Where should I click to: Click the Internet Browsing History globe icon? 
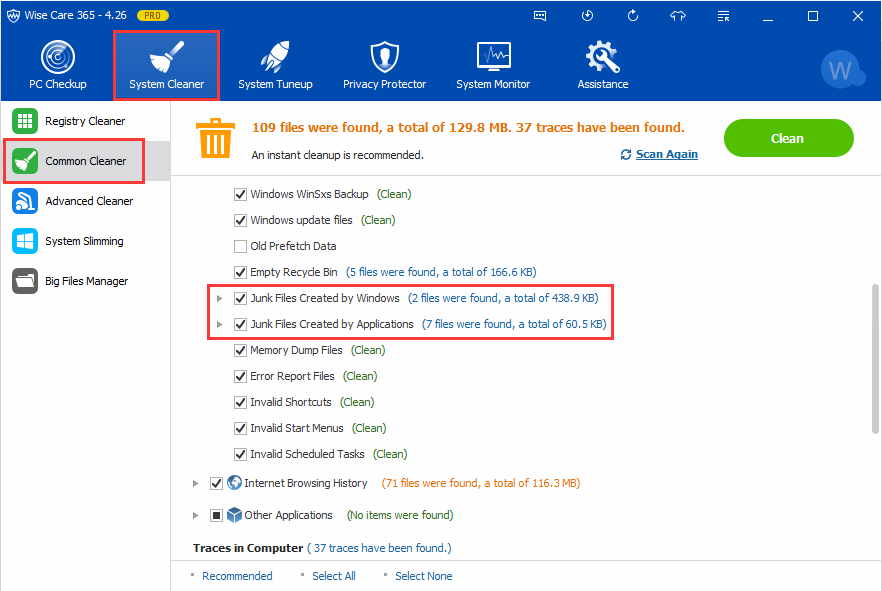click(234, 482)
